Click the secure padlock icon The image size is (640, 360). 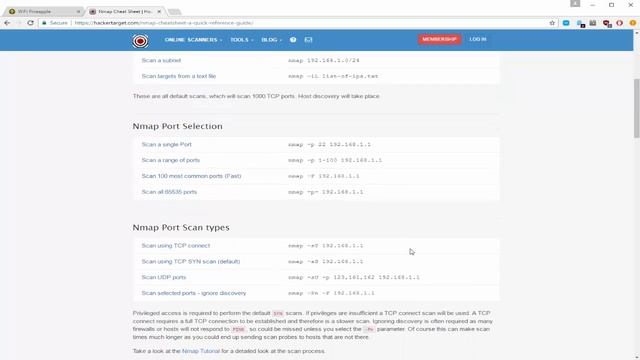tap(44, 23)
